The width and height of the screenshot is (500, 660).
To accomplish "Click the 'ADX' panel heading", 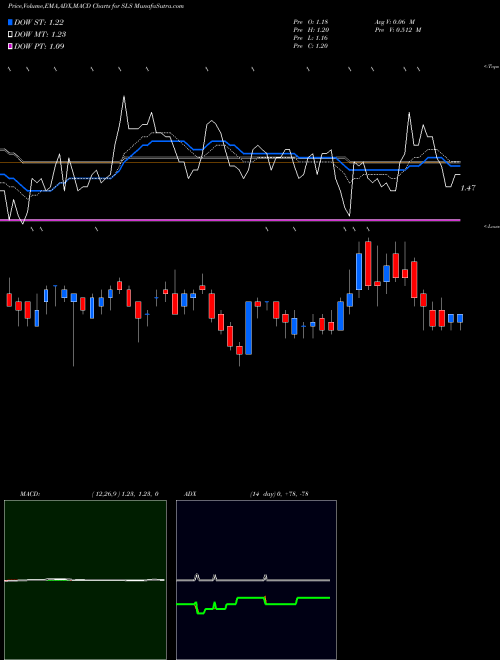I will (x=190, y=494).
